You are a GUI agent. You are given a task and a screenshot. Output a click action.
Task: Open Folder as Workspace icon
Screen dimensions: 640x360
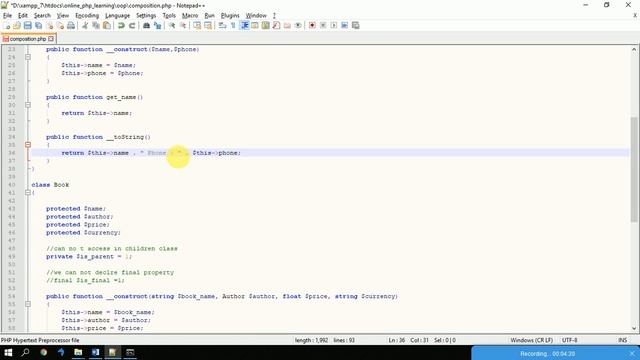tap(287, 25)
